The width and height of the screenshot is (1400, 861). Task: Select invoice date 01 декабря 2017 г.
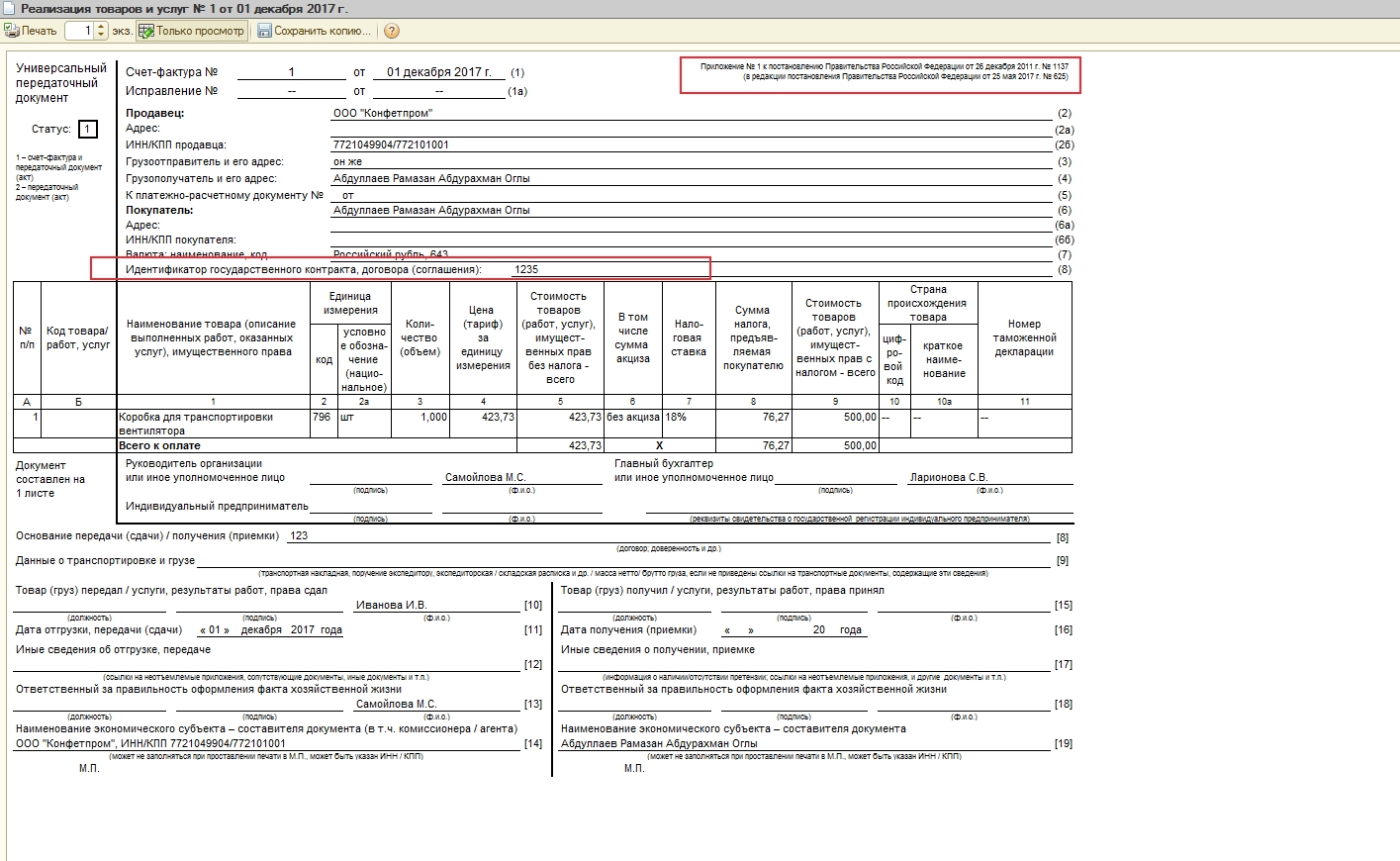point(439,72)
